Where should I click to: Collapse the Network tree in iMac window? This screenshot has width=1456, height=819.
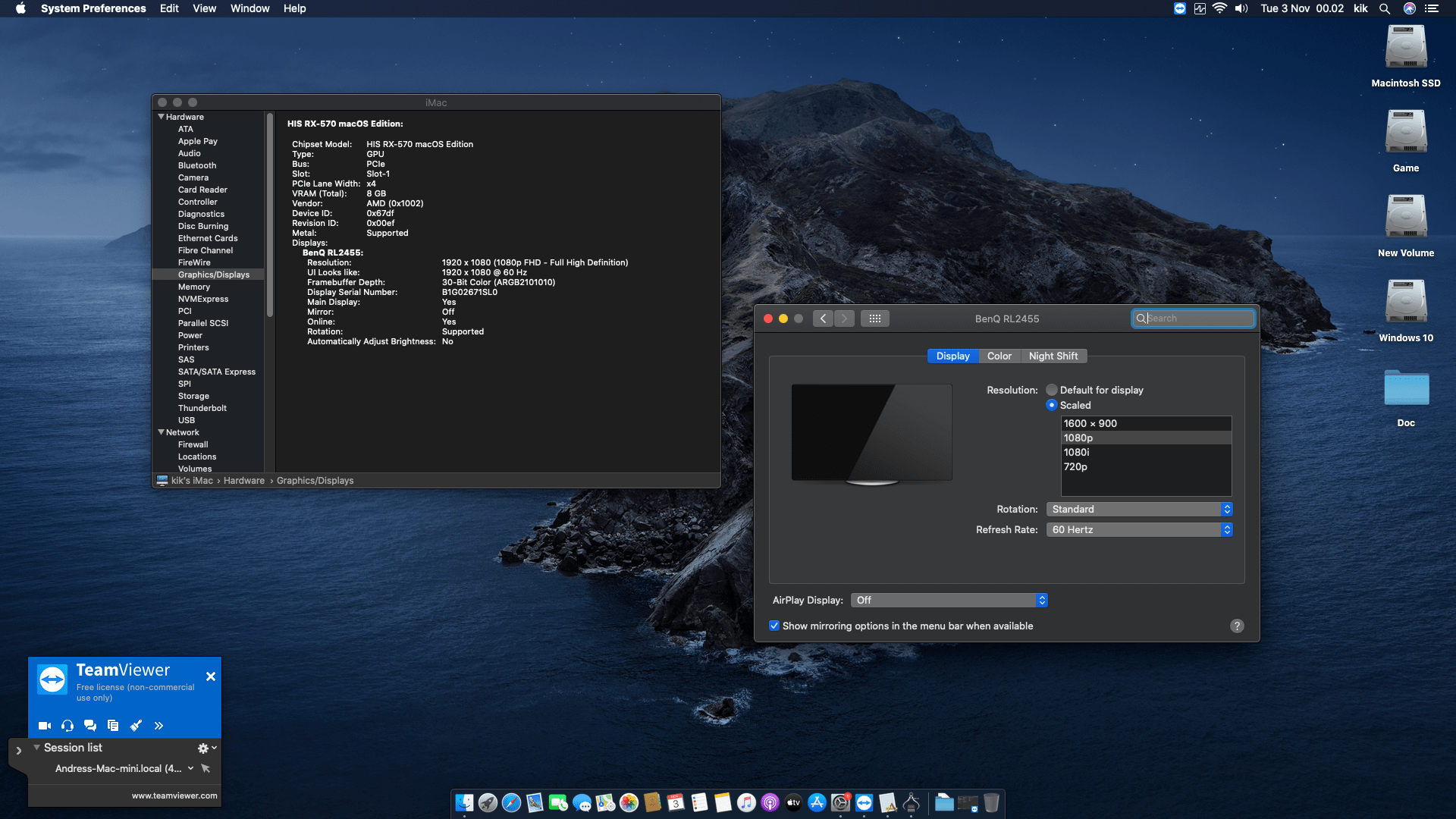coord(161,432)
